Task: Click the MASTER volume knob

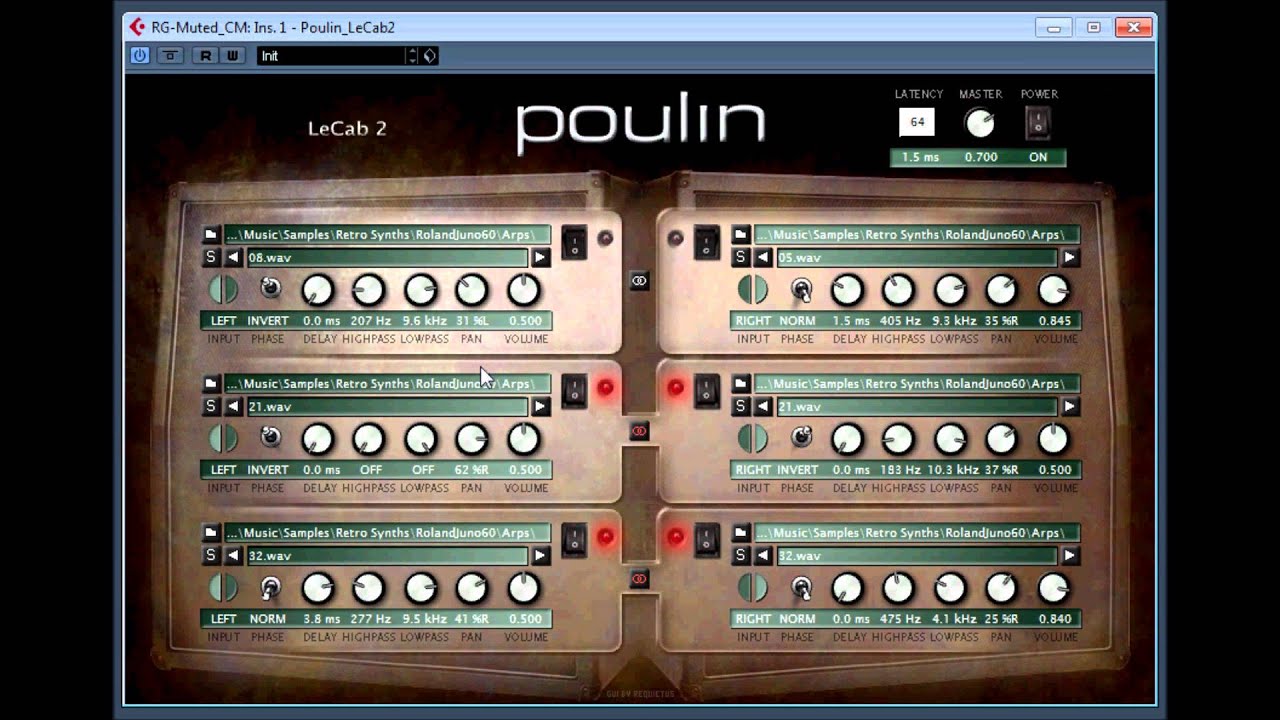Action: point(980,123)
